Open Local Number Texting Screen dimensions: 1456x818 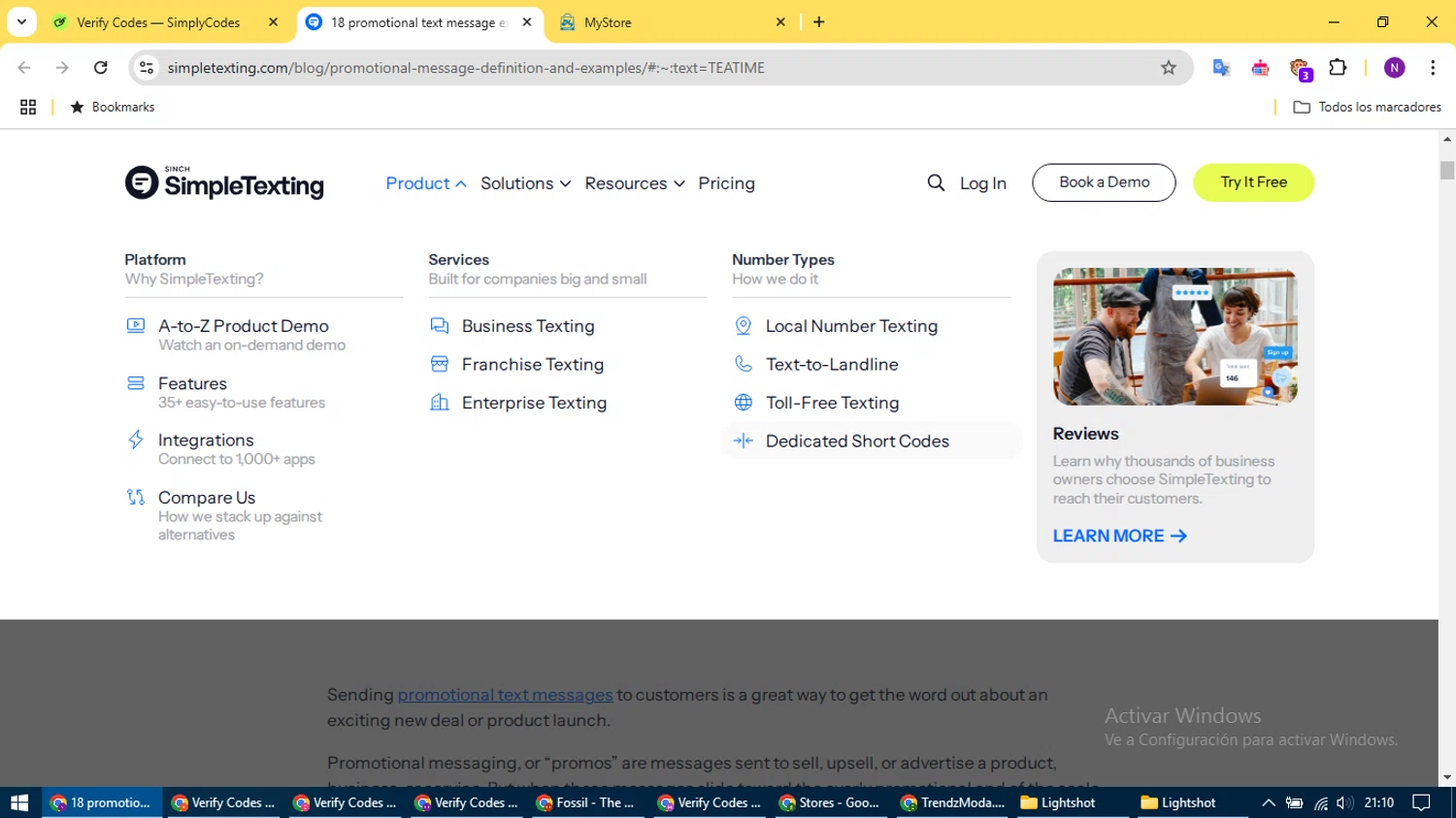[x=851, y=326]
